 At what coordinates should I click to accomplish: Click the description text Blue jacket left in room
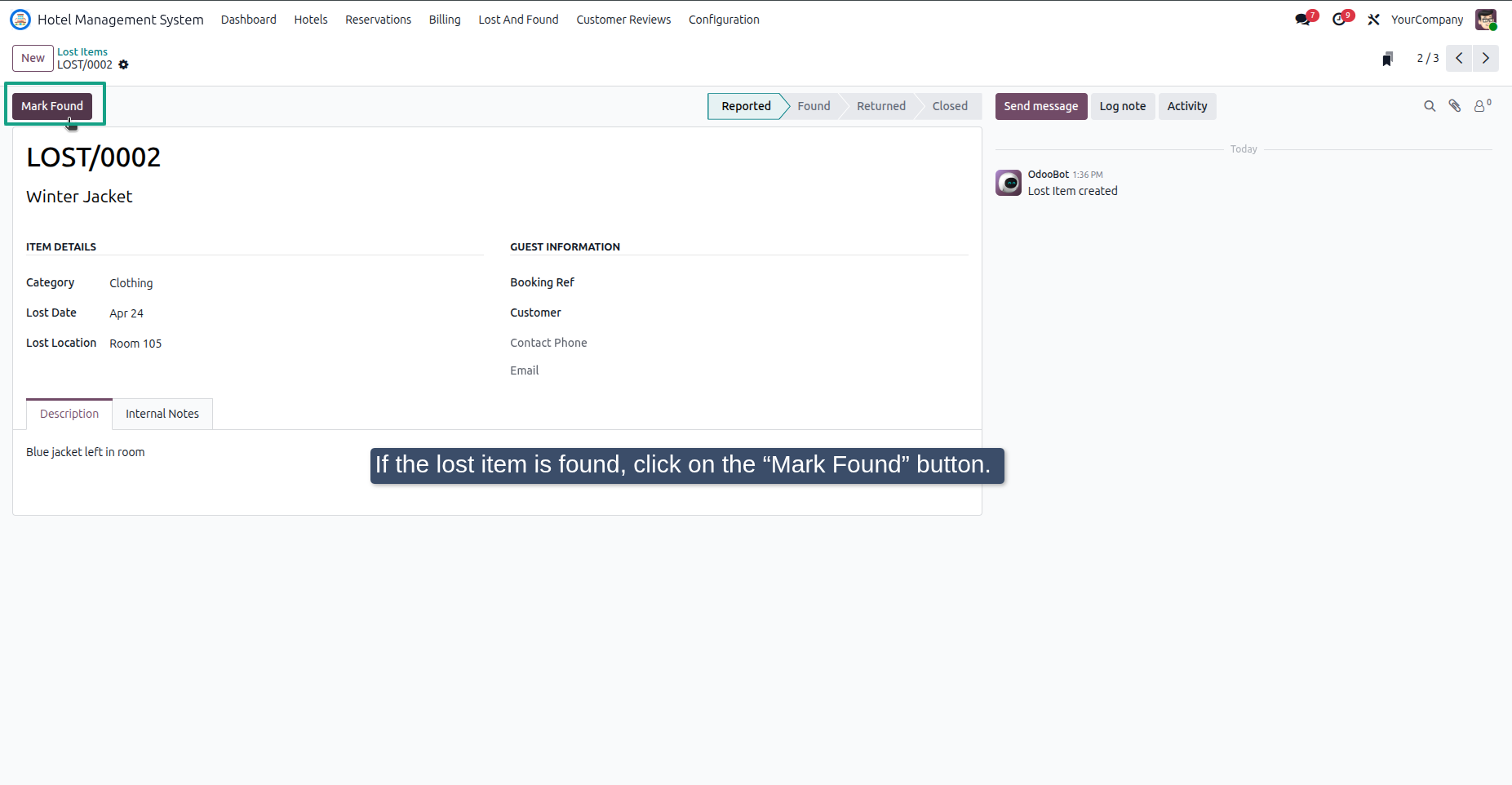coord(86,452)
